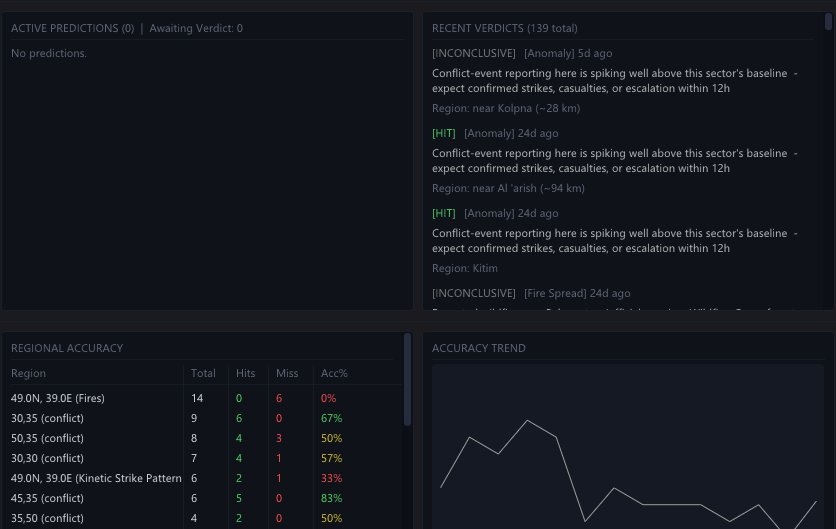
Task: Click the 67% accuracy value
Action: tap(331, 418)
